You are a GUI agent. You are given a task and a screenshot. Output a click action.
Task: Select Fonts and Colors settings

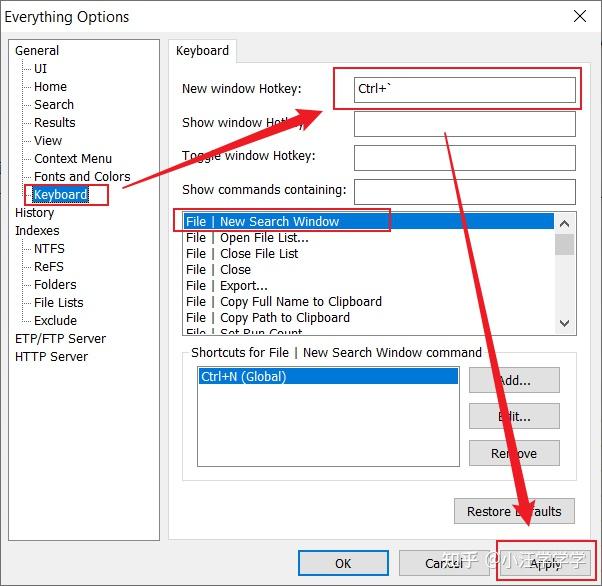(82, 177)
